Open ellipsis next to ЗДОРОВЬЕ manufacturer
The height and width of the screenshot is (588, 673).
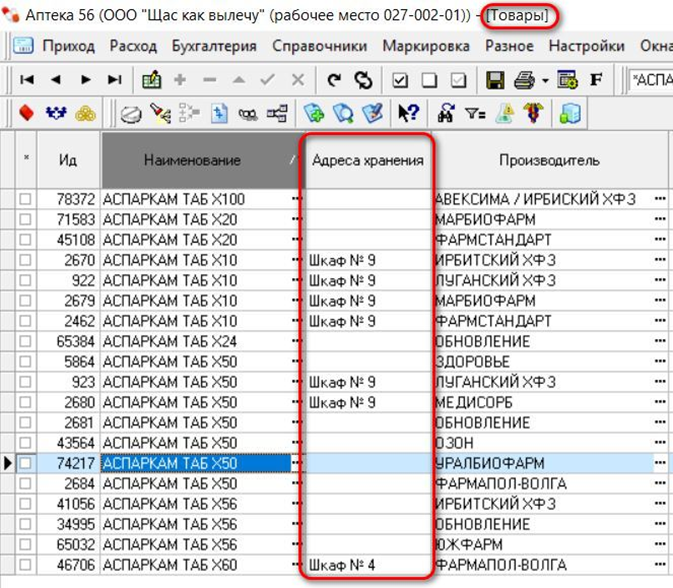660,361
